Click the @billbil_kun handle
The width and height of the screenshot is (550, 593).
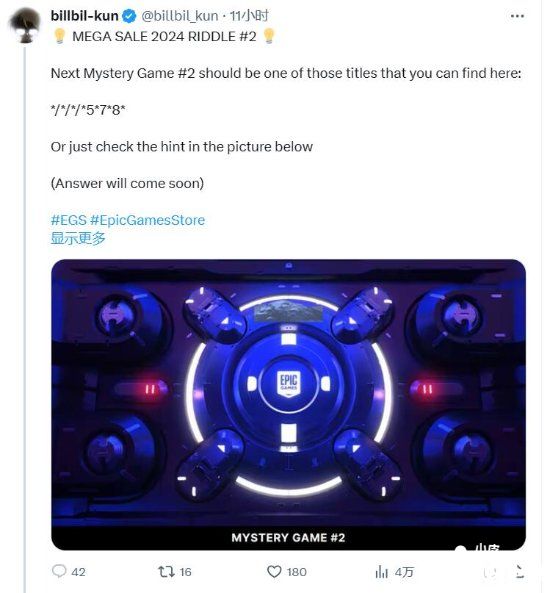180,16
